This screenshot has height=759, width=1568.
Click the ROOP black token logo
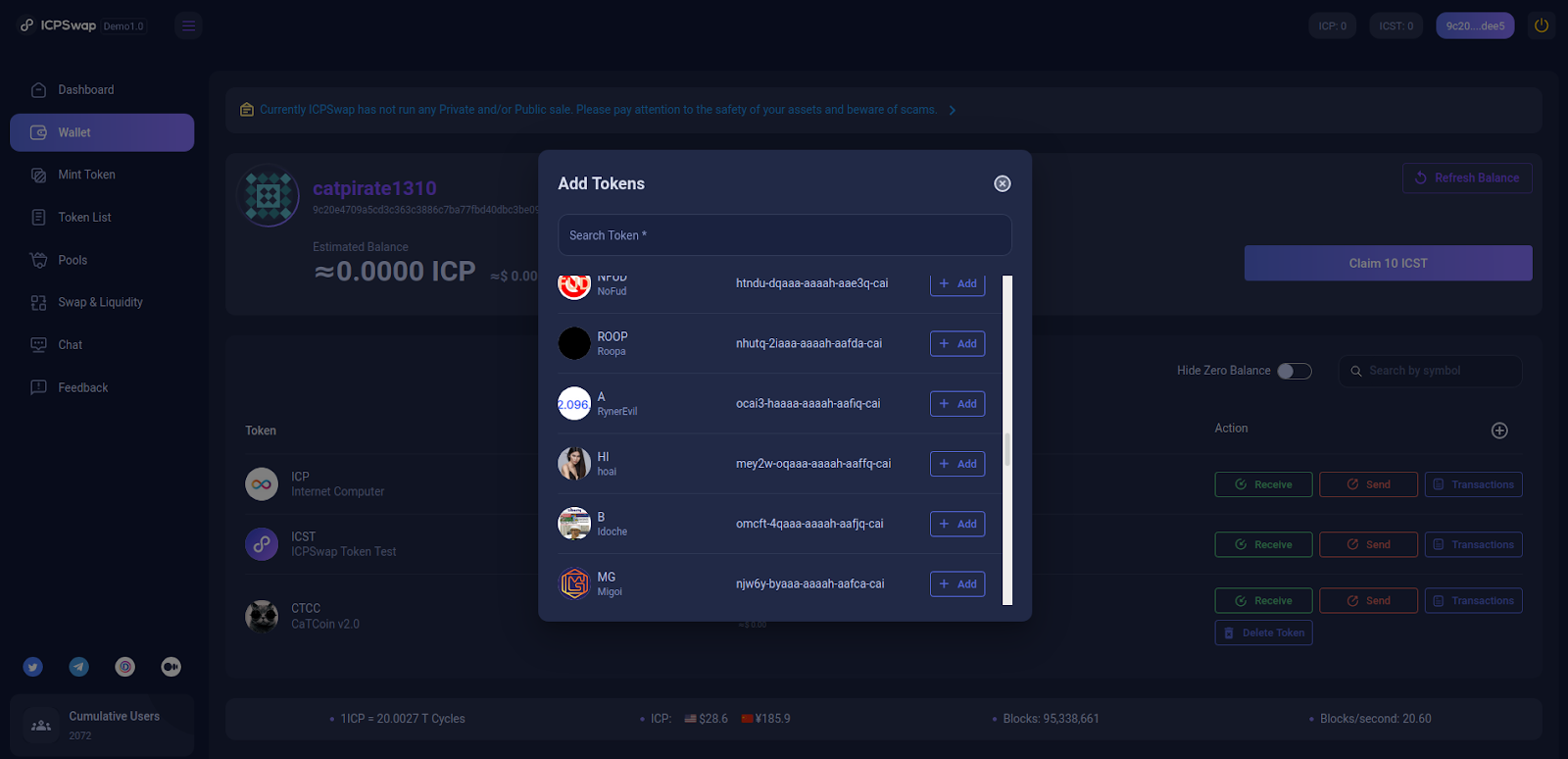(574, 343)
